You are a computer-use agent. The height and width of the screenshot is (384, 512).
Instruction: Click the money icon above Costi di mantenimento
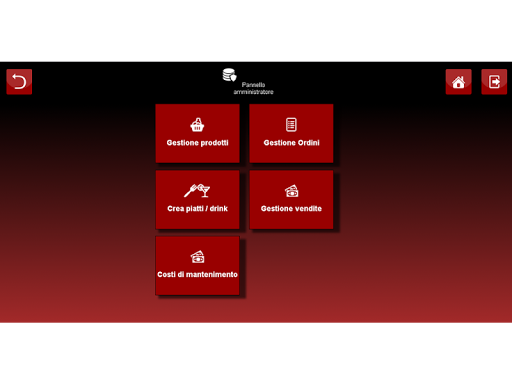coord(197,257)
